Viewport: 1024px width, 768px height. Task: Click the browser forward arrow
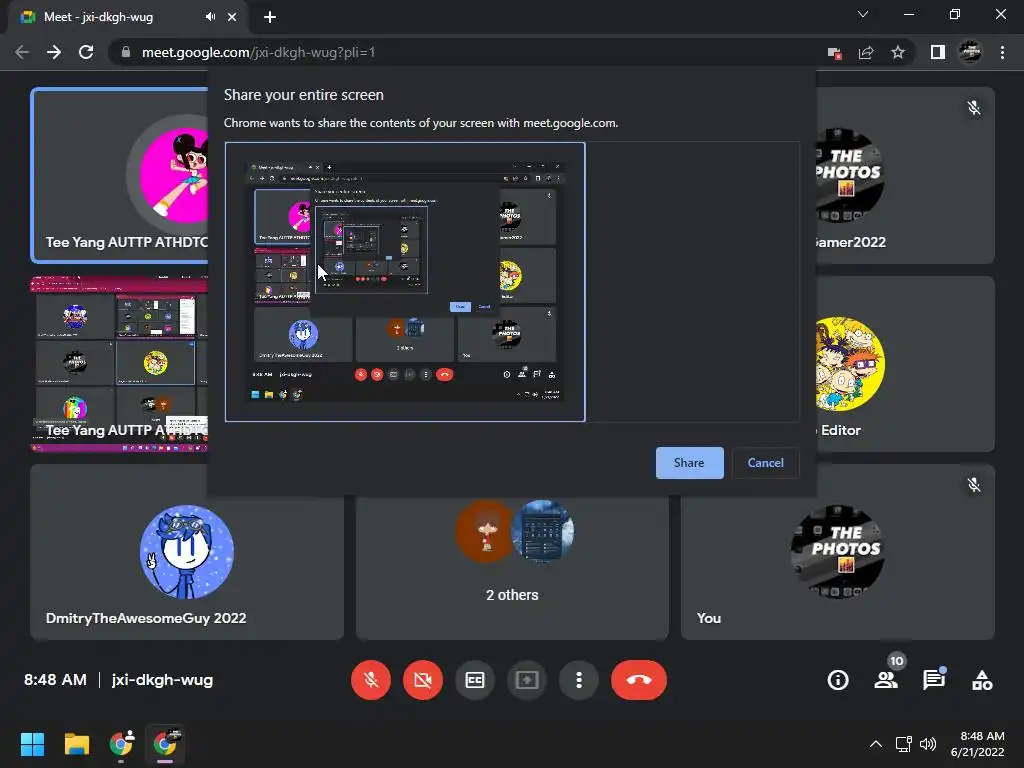54,52
